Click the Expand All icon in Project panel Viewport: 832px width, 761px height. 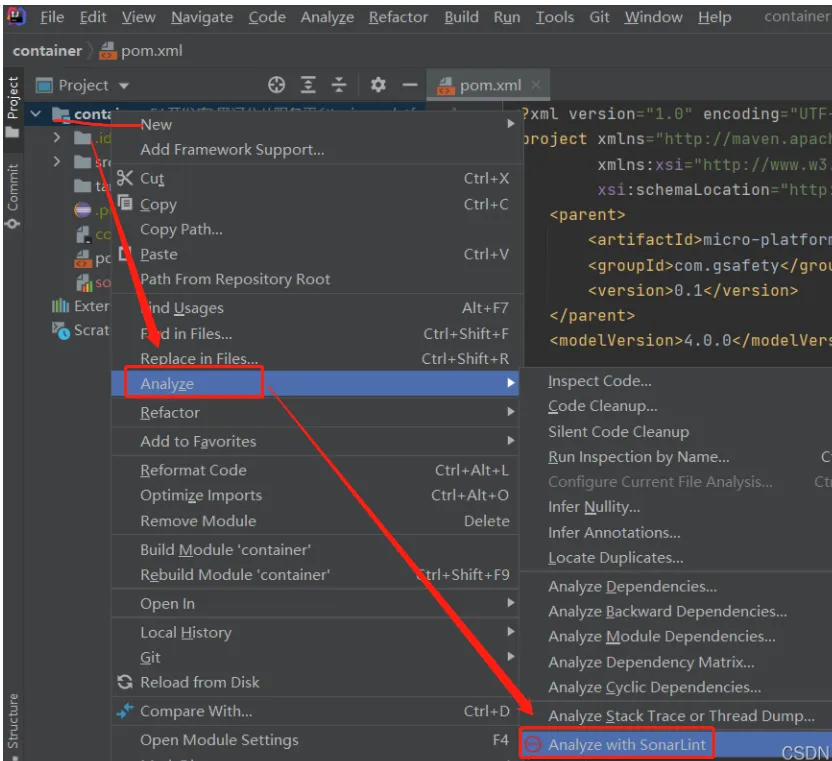click(x=308, y=85)
